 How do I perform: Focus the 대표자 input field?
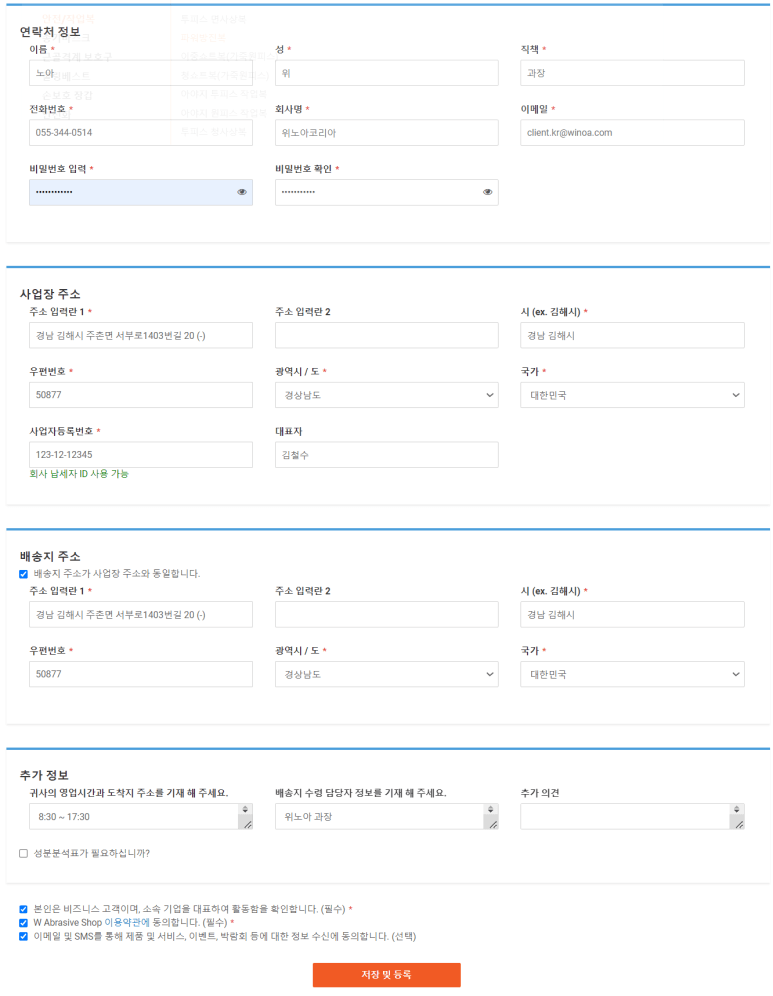point(386,455)
